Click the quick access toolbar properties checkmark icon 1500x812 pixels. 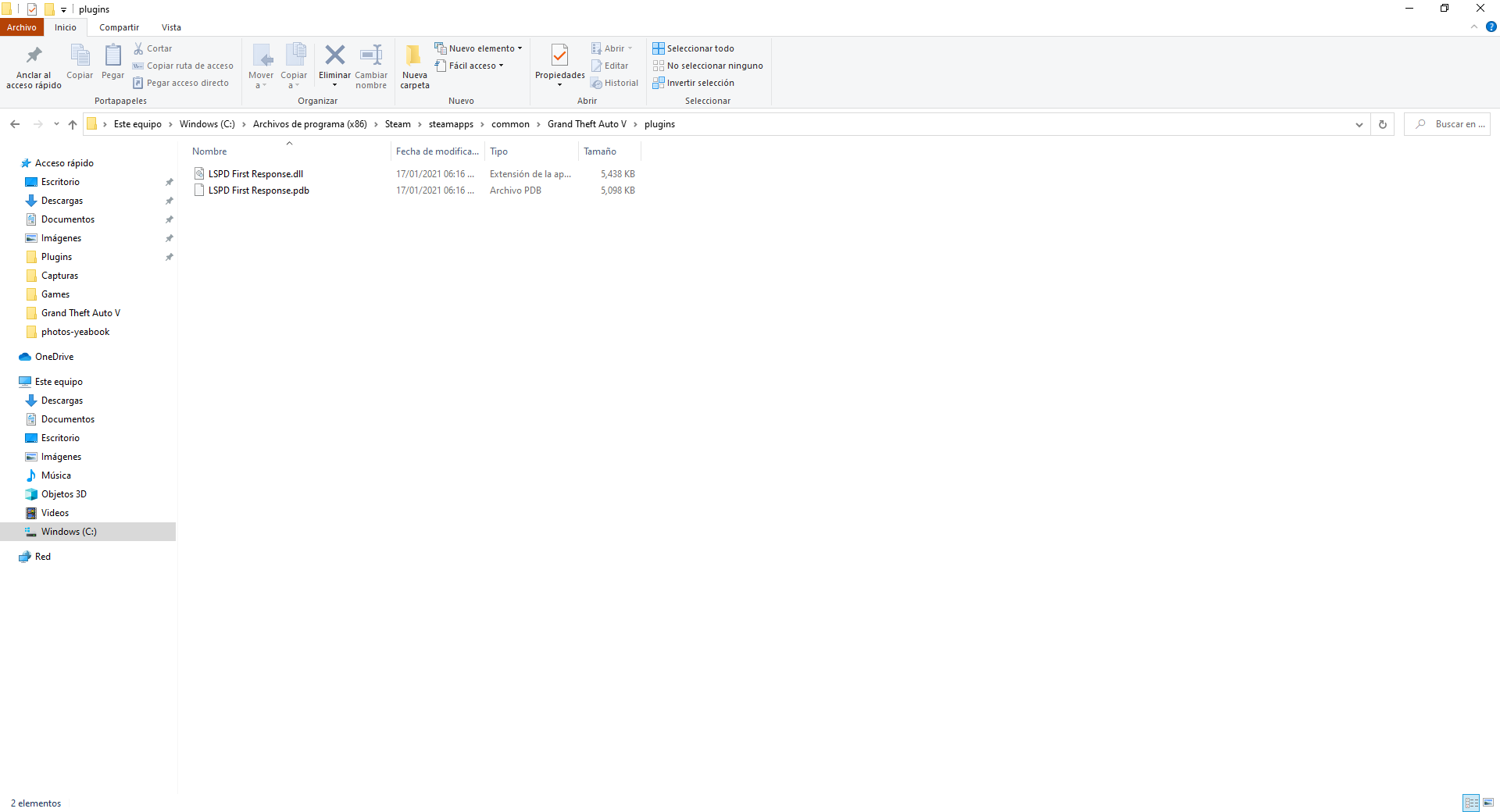click(x=32, y=9)
